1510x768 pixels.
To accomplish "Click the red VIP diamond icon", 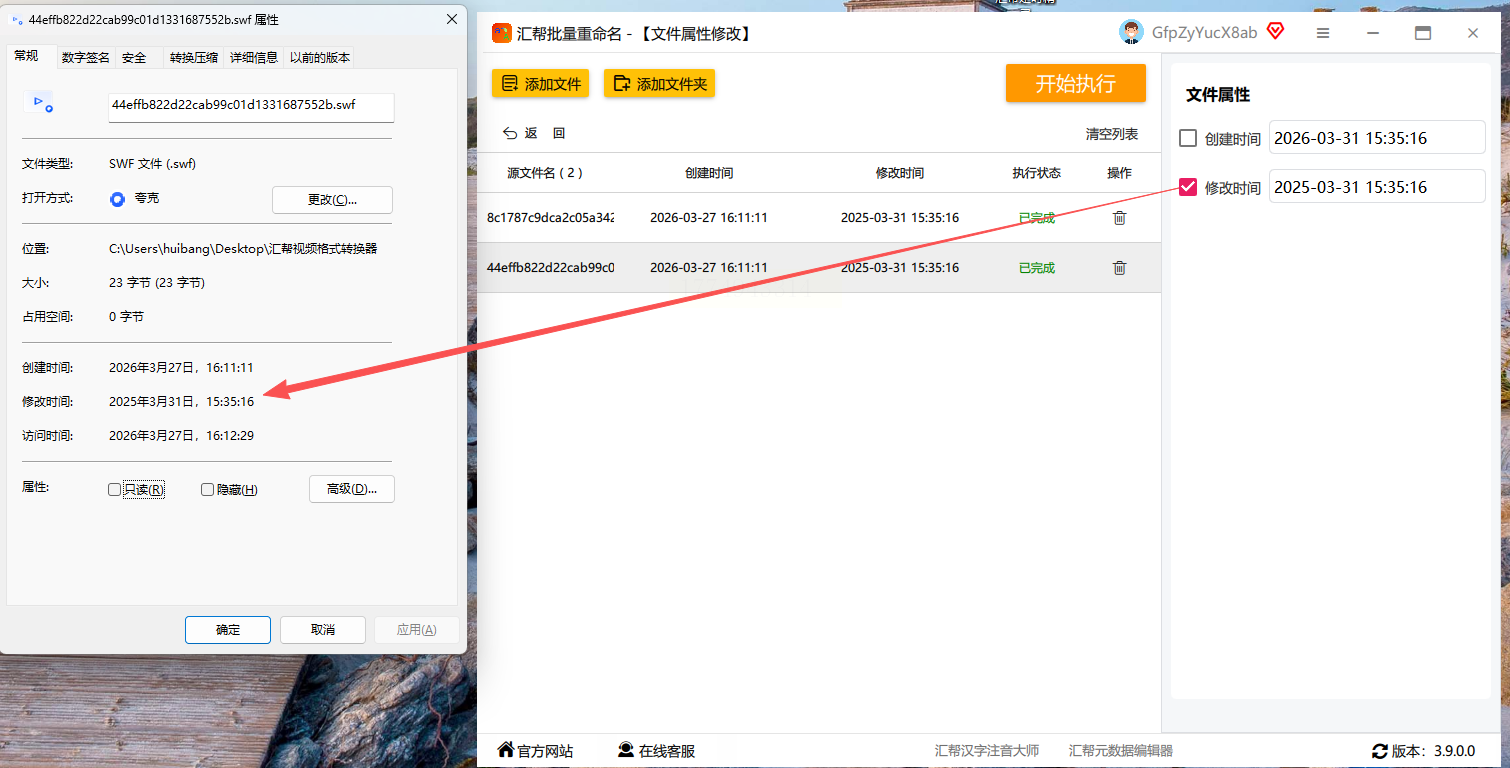I will (x=1275, y=31).
